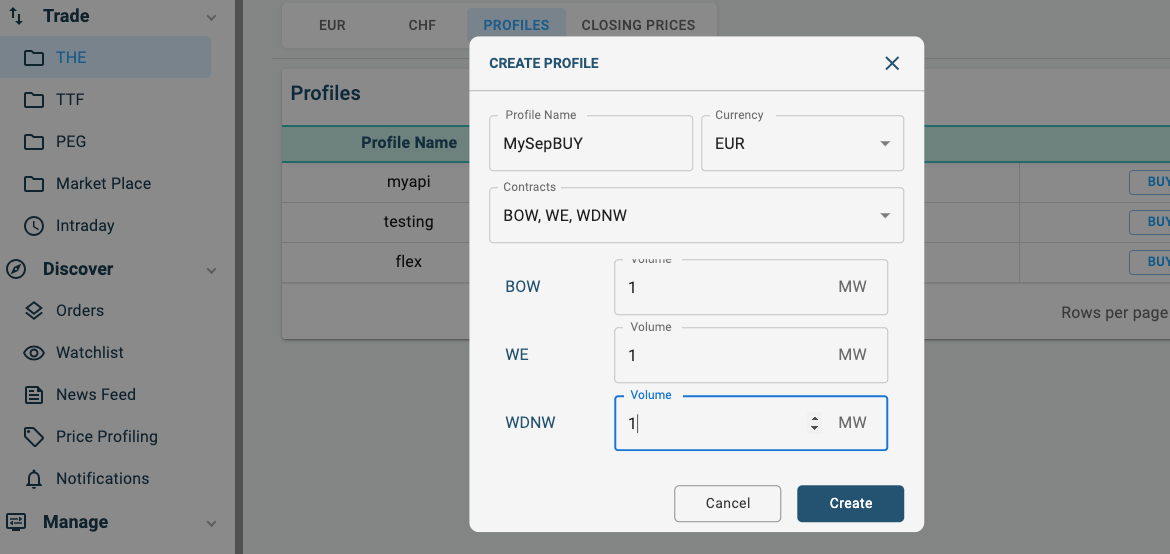Open the TTF folder item

(x=70, y=100)
